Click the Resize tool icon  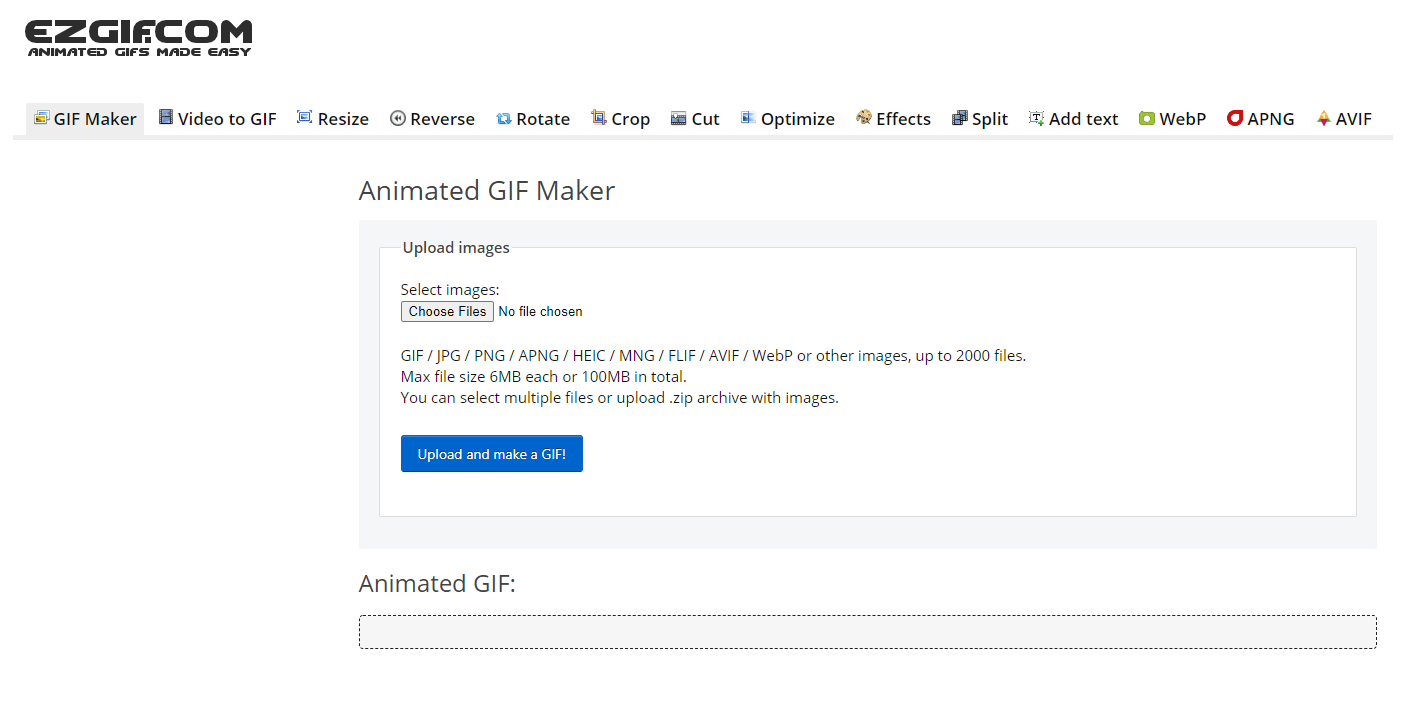[305, 118]
